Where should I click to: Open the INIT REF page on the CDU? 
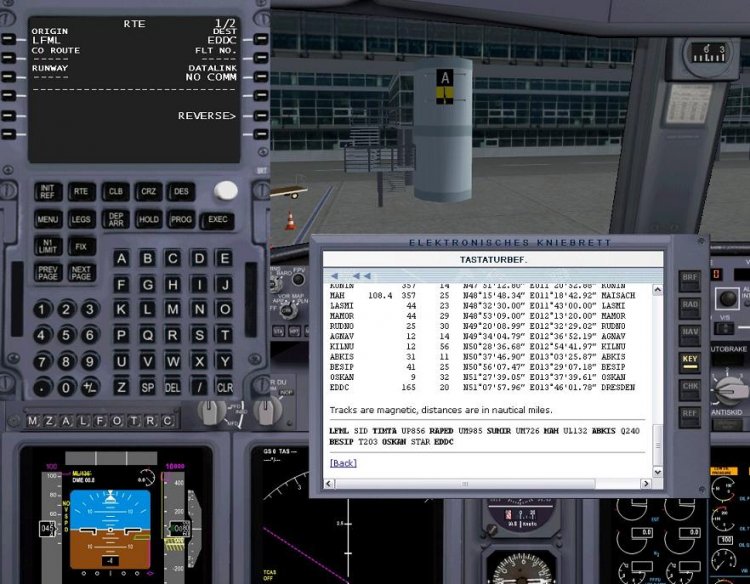click(x=48, y=191)
